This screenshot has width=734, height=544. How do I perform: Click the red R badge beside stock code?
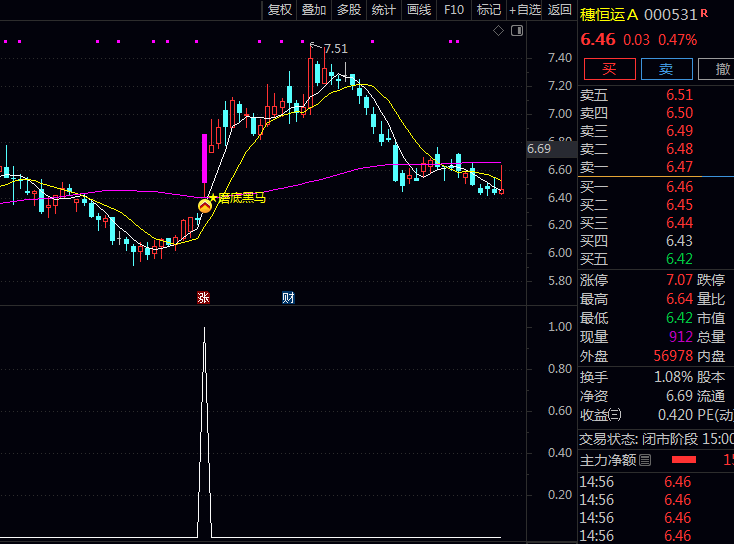click(704, 14)
